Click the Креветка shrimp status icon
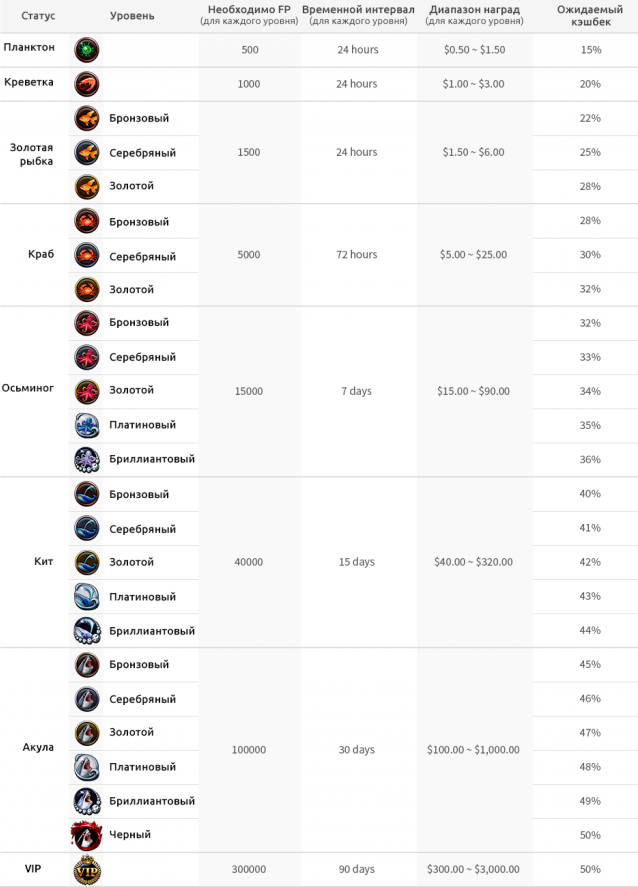Viewport: 638px width, 887px height. [87, 84]
